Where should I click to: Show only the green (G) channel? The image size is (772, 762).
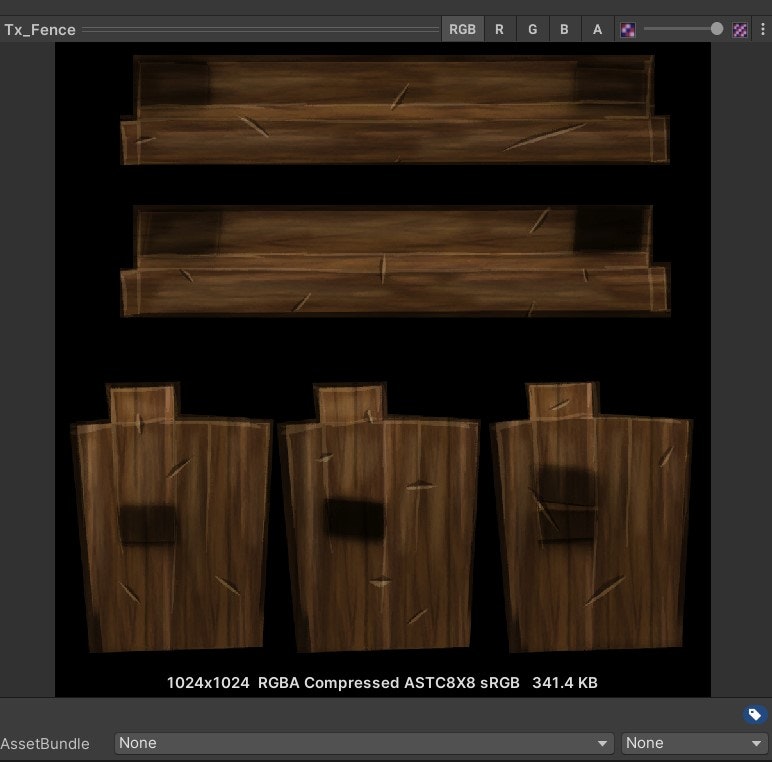coord(532,30)
